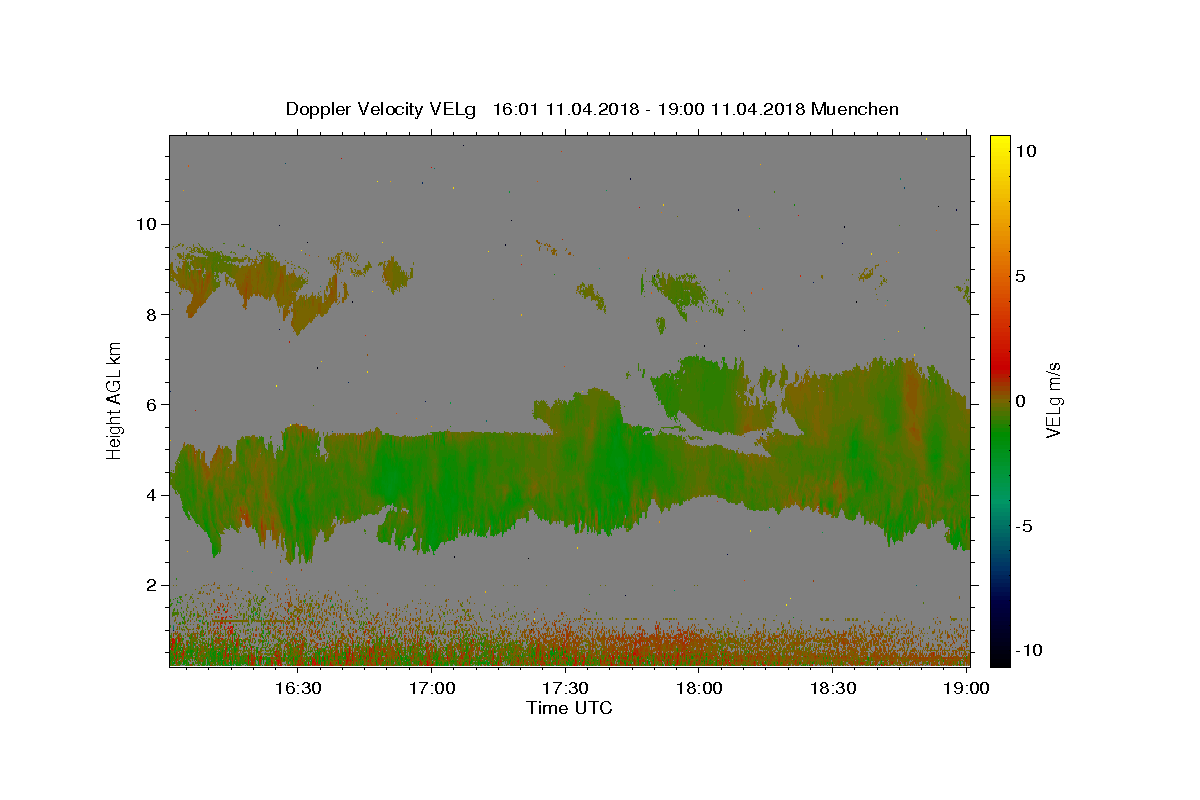This screenshot has width=1200, height=800.
Task: Click the height tick label 10
Action: point(148,224)
